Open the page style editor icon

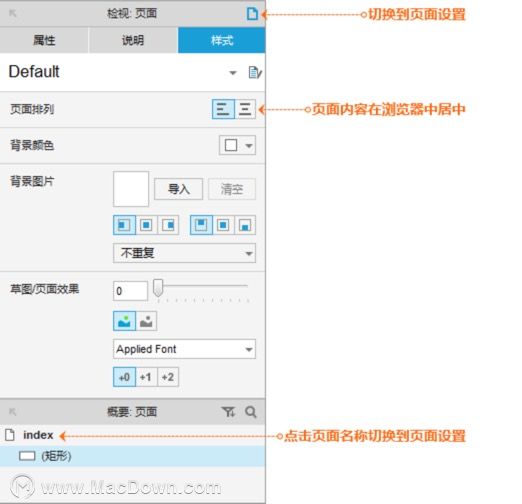(255, 72)
